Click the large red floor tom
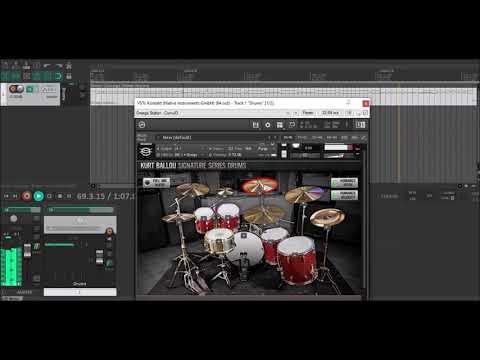Viewport: 480px width, 360px height. pyautogui.click(x=297, y=260)
